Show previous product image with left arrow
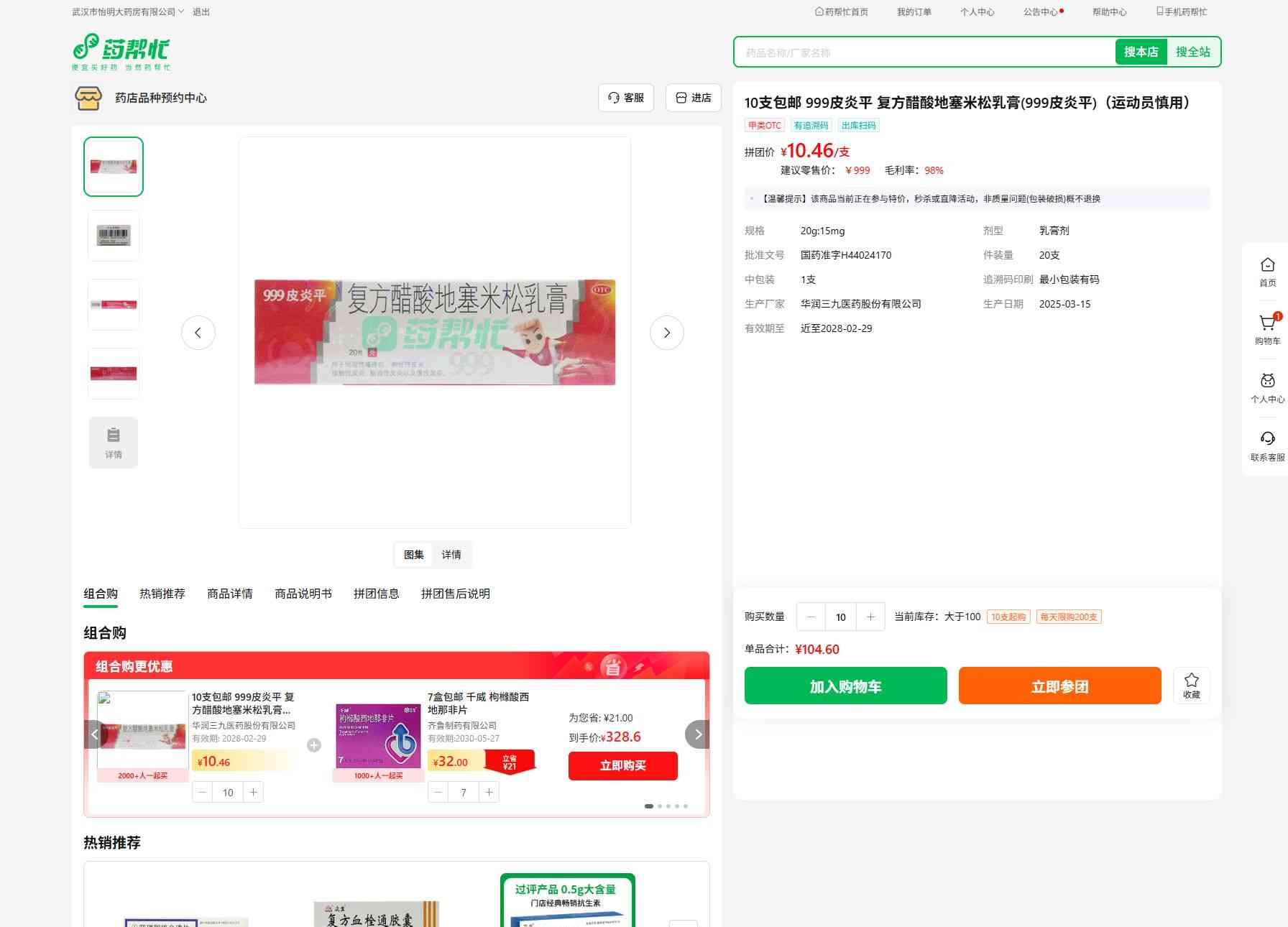Viewport: 1288px width, 927px height. [x=198, y=333]
